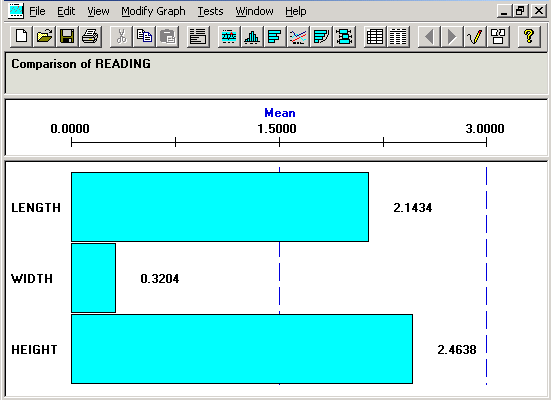The height and width of the screenshot is (400, 552).
Task: Restore the child window
Action: [520, 11]
